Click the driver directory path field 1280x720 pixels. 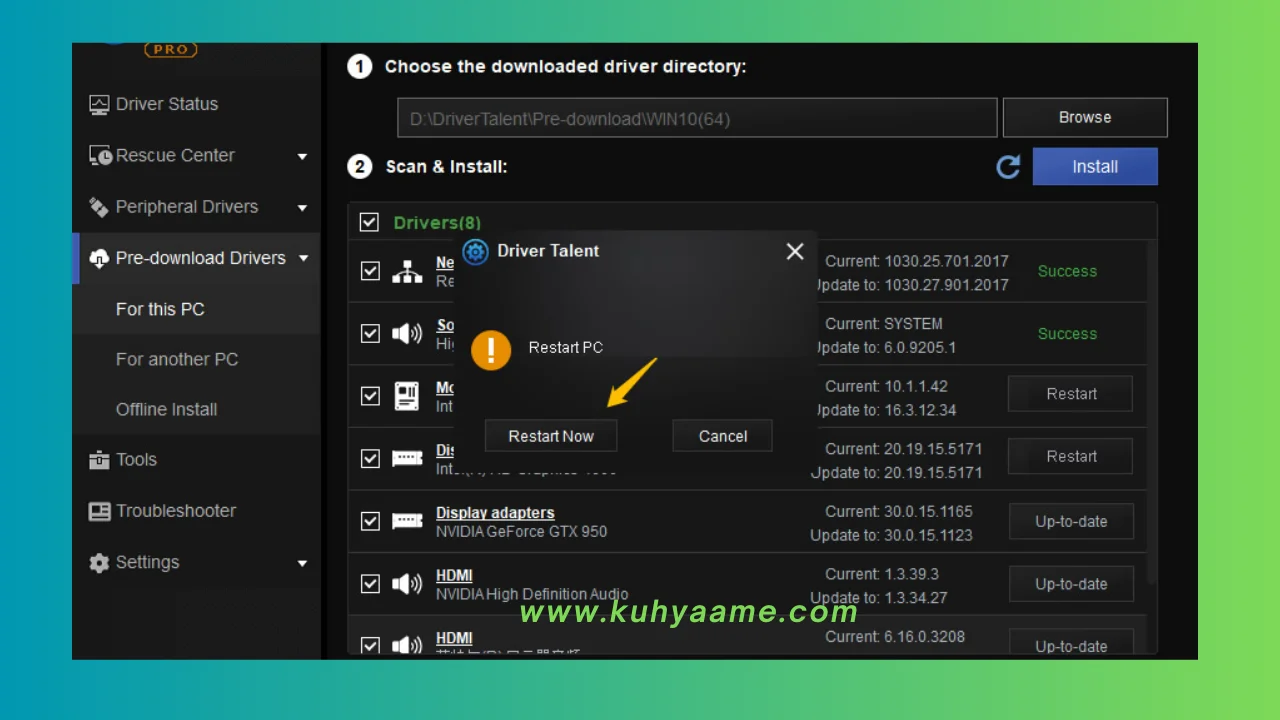697,118
